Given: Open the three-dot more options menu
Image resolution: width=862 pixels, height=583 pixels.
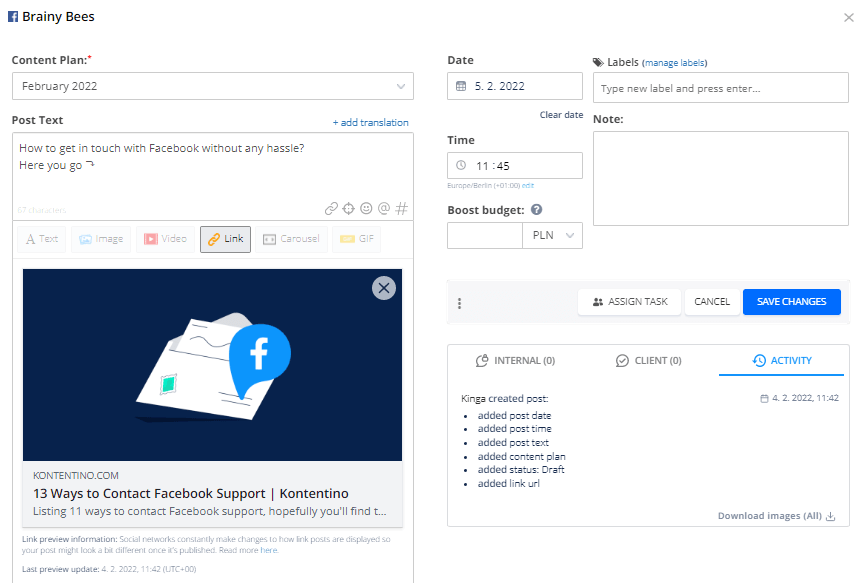Looking at the screenshot, I should coord(460,303).
